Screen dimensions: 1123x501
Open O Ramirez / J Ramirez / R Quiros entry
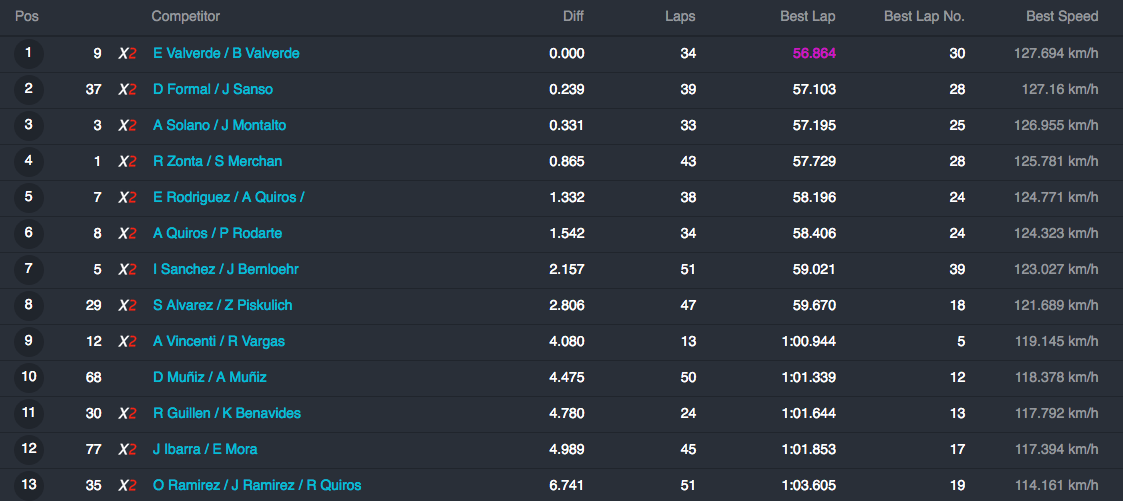click(x=257, y=485)
